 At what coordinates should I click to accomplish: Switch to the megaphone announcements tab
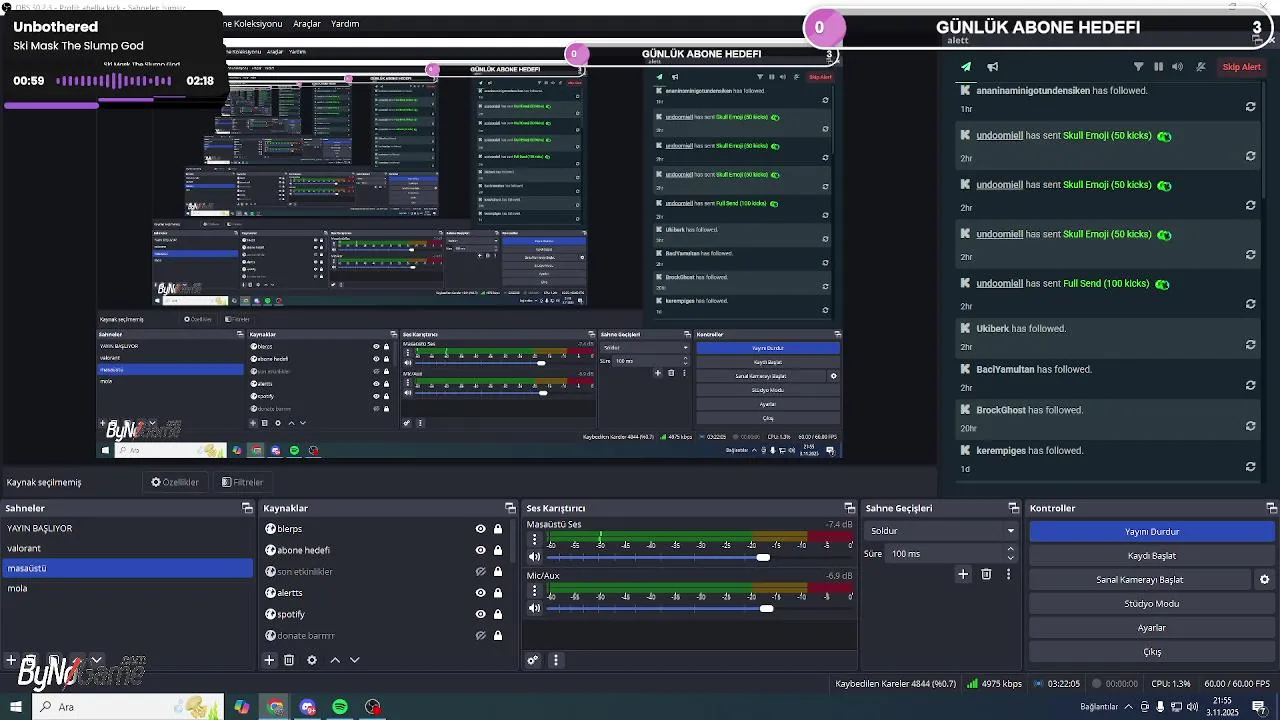click(x=993, y=67)
